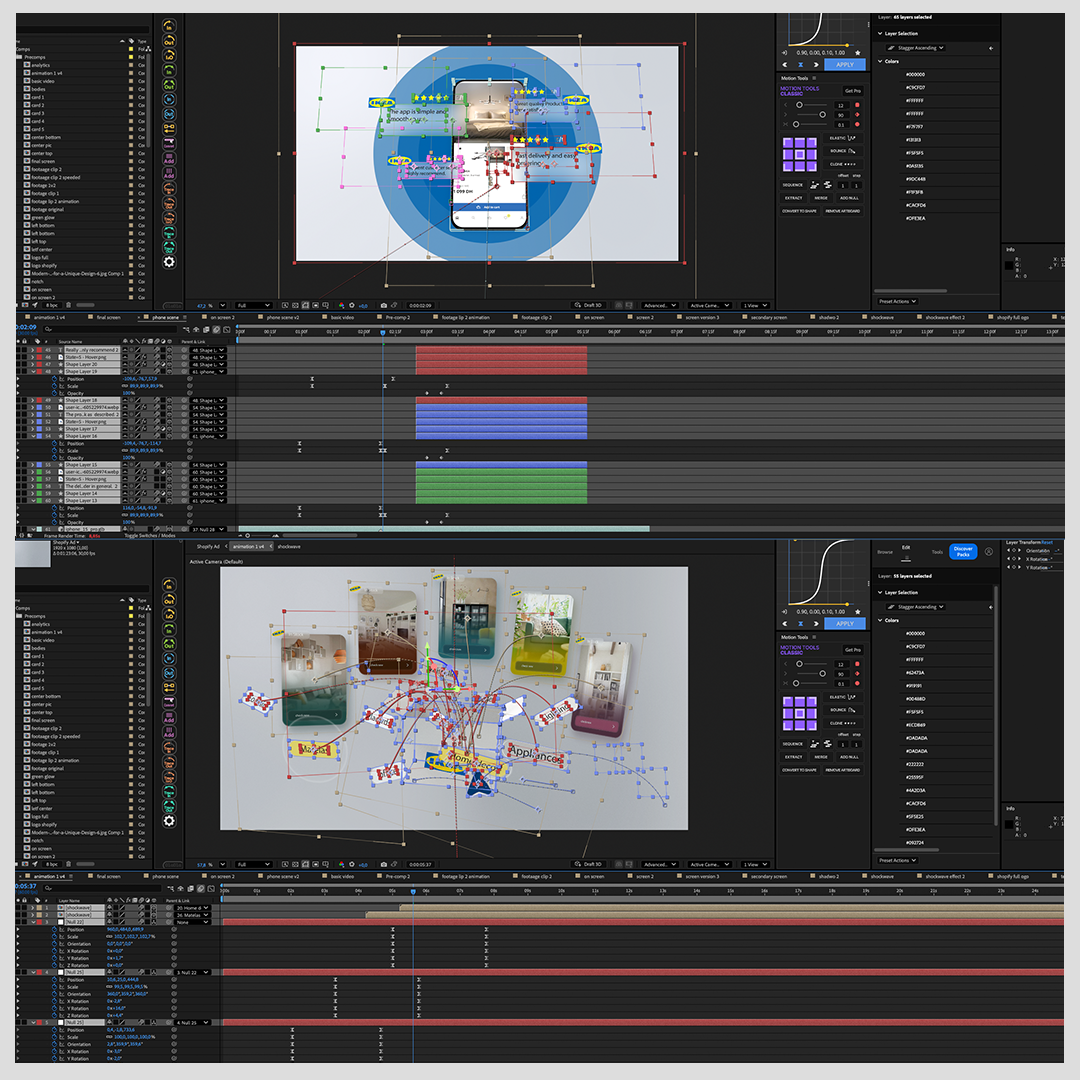Toggle visibility of the Null 22 layer

coord(18,922)
